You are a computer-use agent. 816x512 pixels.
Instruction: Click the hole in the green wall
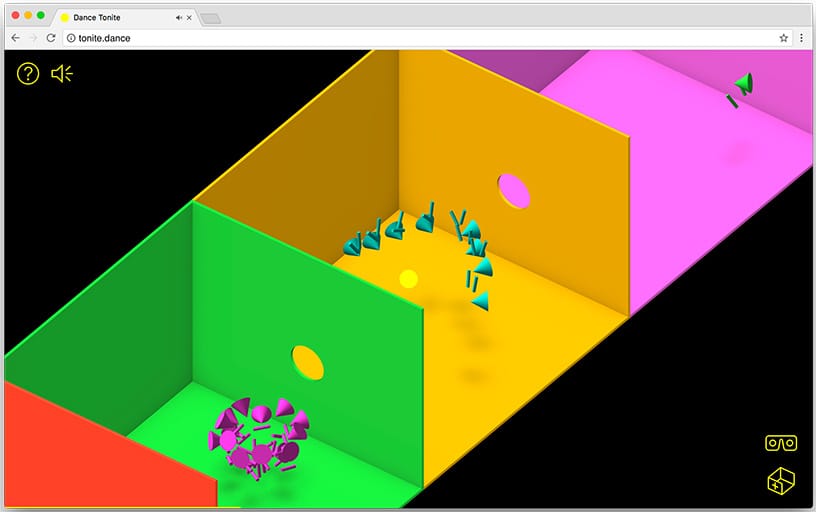[308, 361]
